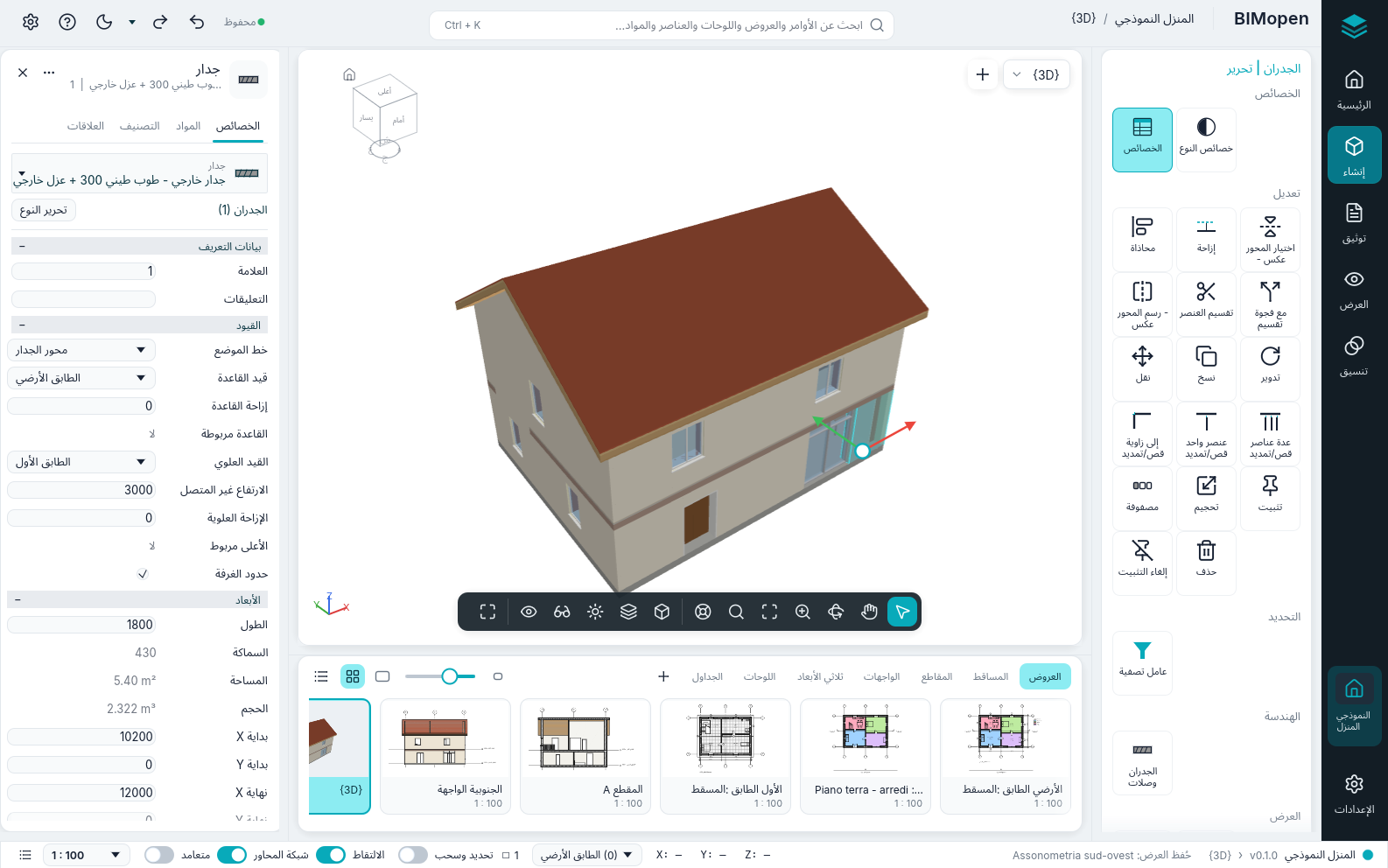This screenshot has height=868, width=1388.
Task: Open the 1 : 100 scale dropdown
Action: coord(86,855)
